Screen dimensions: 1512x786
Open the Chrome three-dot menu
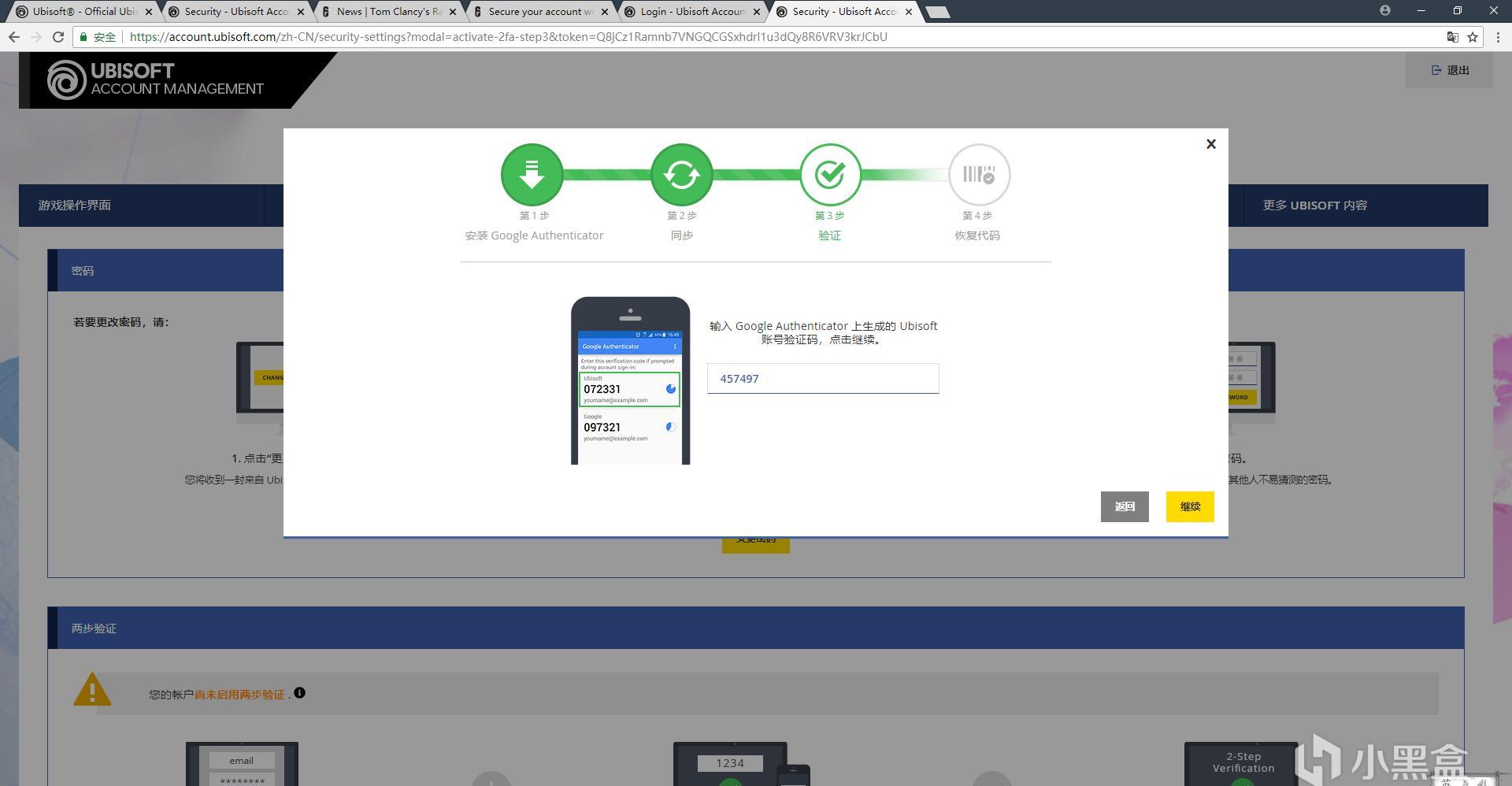1498,37
